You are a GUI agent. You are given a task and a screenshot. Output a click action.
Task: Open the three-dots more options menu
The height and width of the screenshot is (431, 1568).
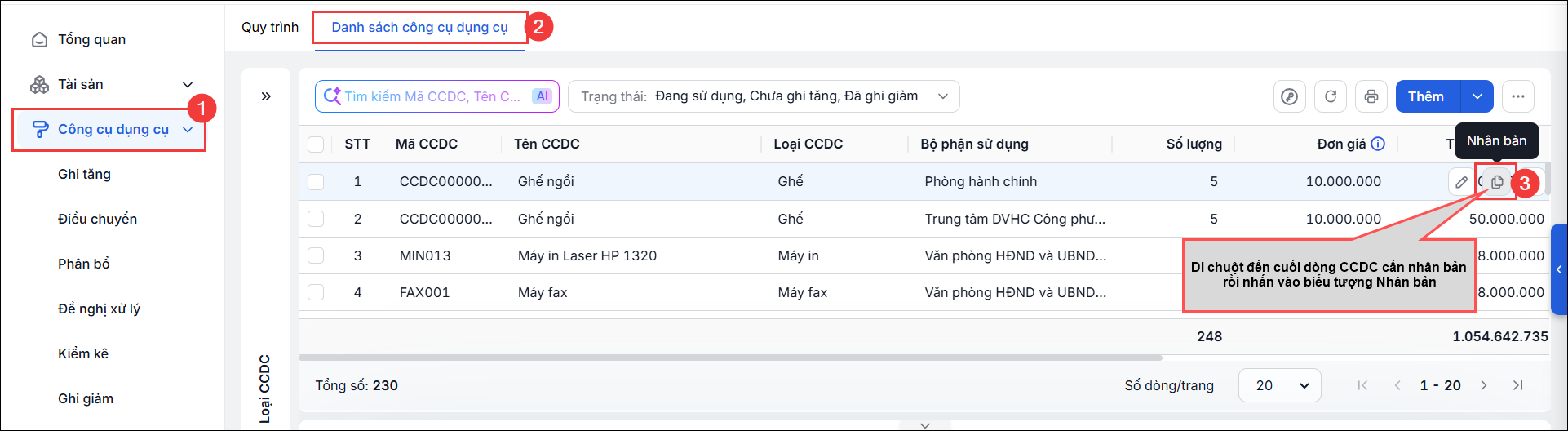click(1518, 96)
